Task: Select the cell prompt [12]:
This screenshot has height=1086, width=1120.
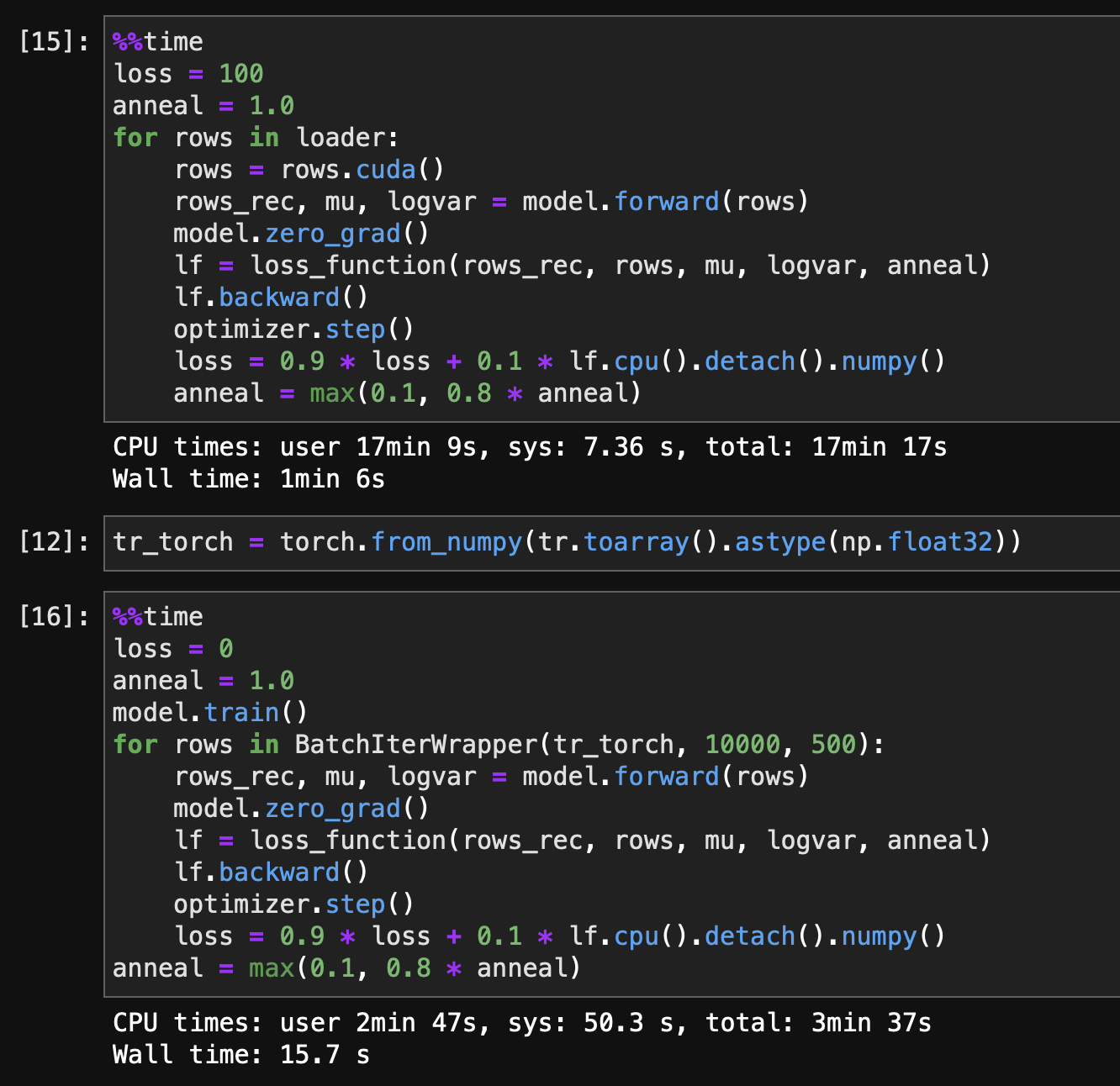Action: (54, 541)
